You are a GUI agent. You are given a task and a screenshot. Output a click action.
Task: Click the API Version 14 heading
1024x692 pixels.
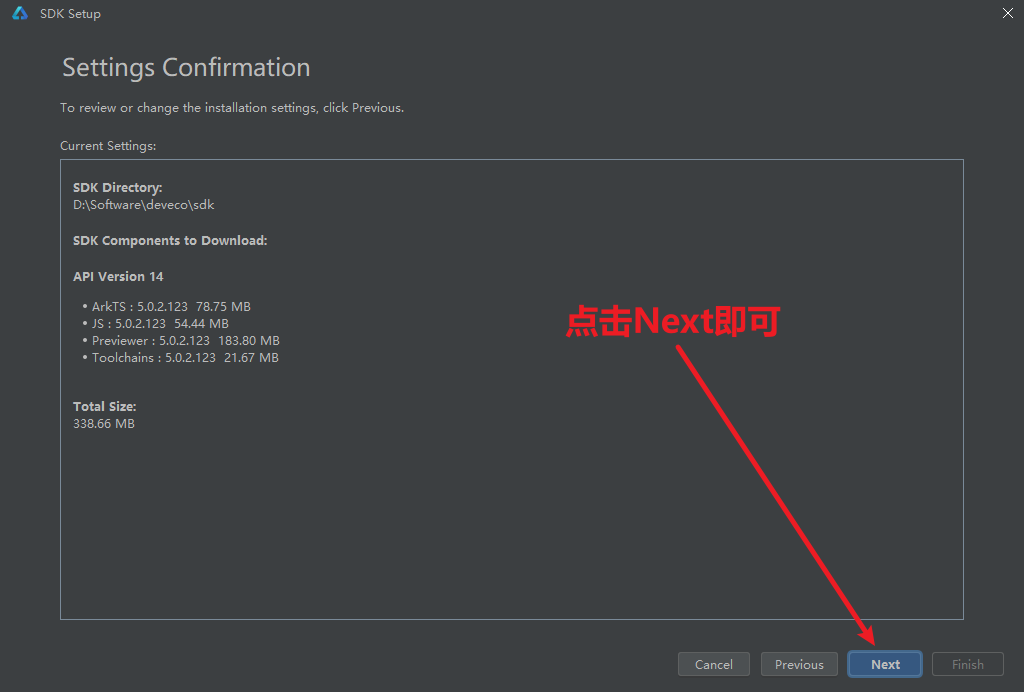pyautogui.click(x=118, y=277)
